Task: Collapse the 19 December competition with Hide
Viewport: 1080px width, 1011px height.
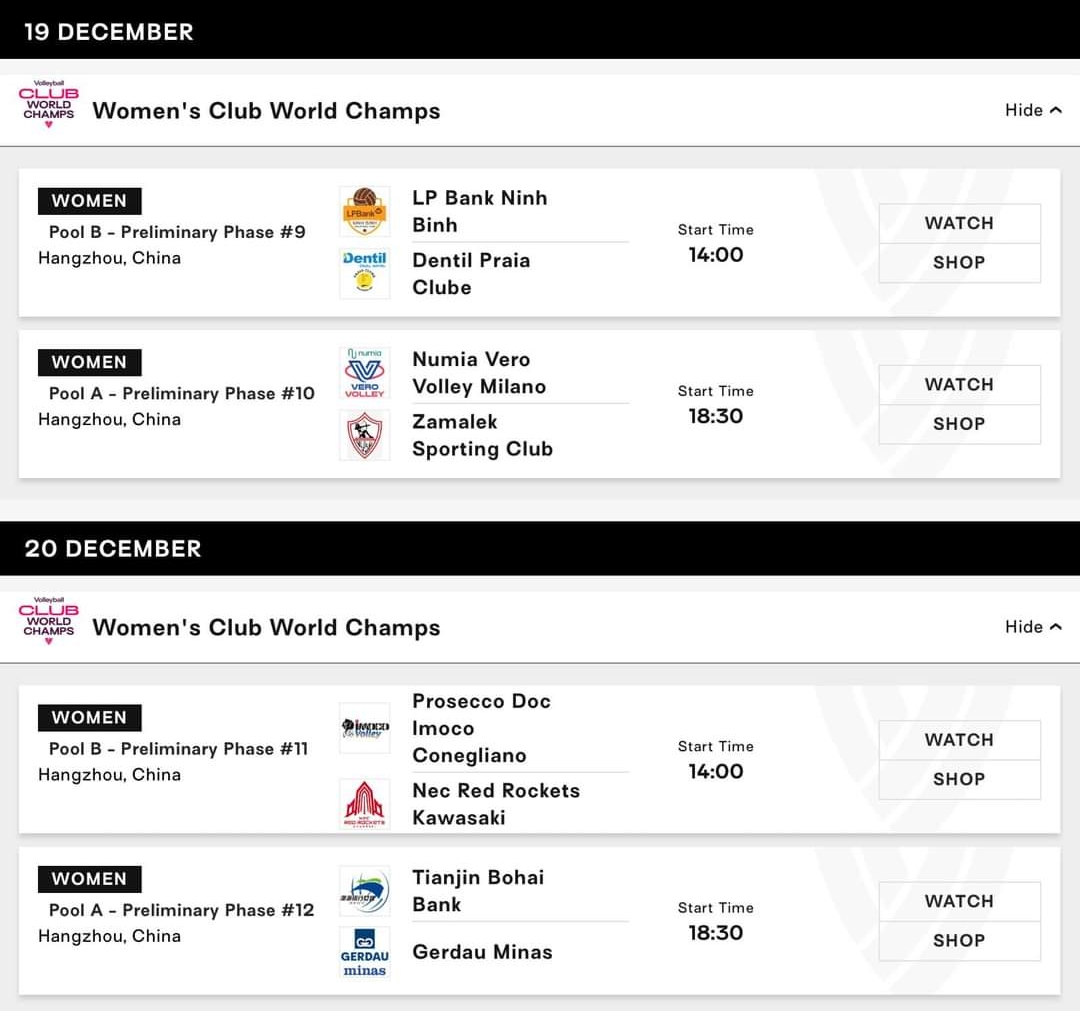Action: pos(1033,110)
